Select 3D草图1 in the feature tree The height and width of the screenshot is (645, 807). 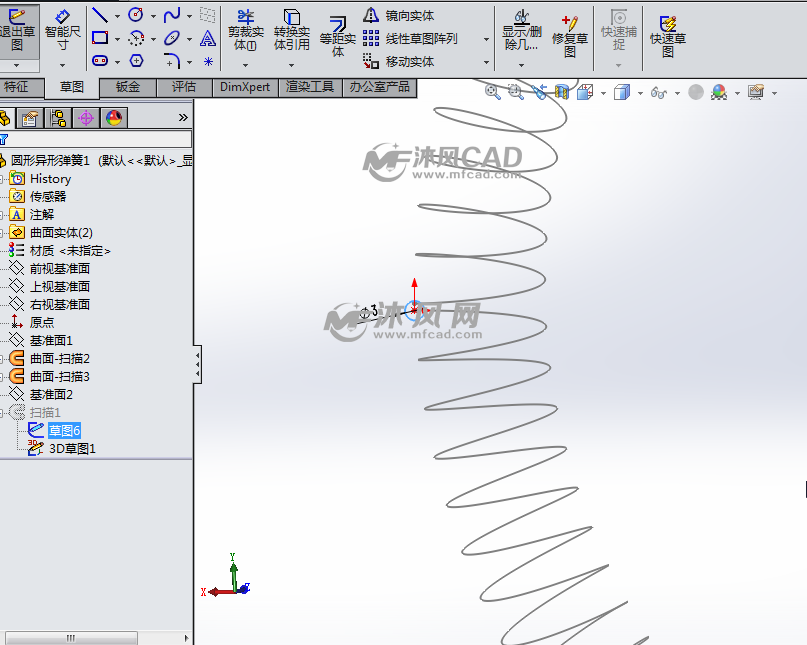coord(72,448)
